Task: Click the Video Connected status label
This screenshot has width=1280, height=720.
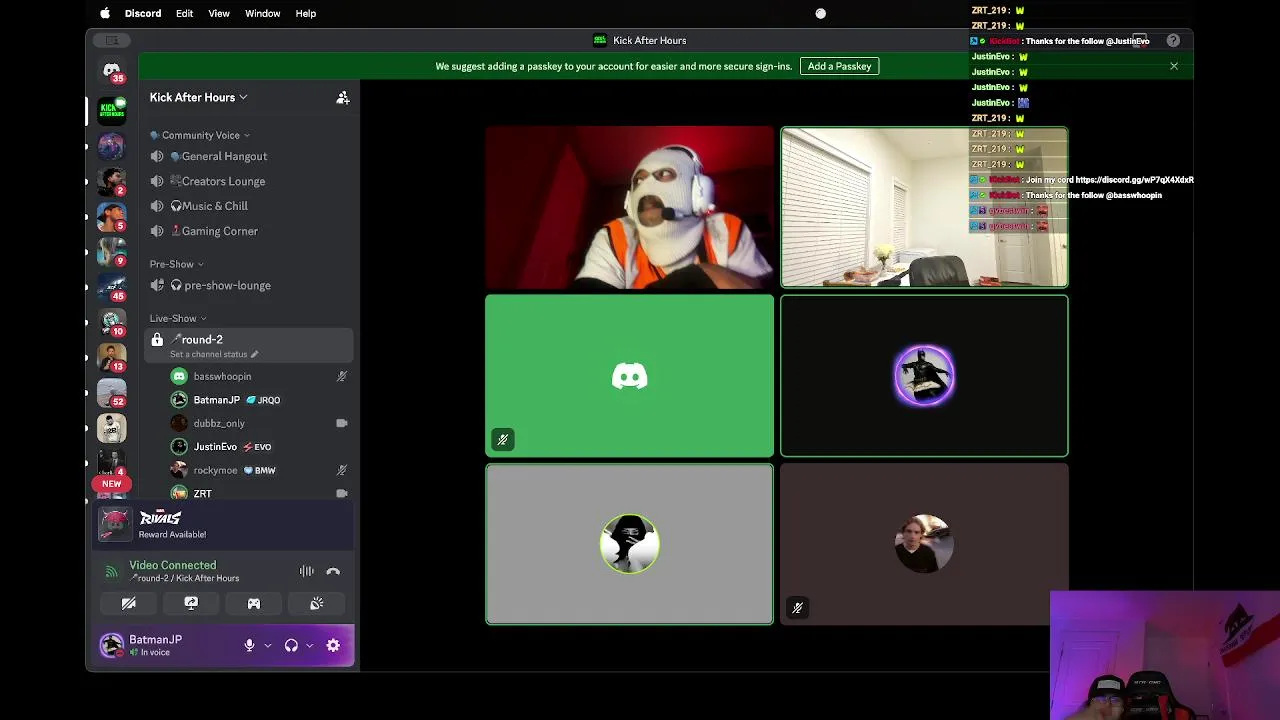Action: tap(172, 565)
